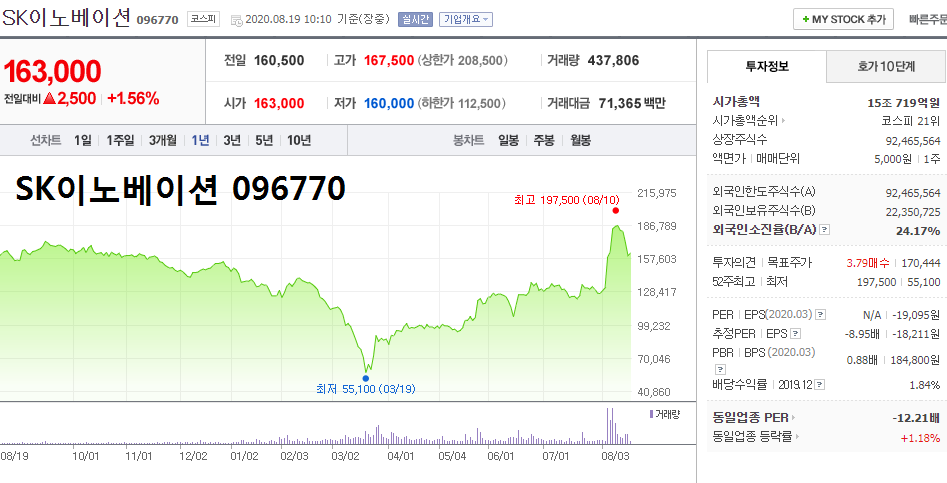Select the 3년 line chart period
947x483 pixels.
pos(232,141)
